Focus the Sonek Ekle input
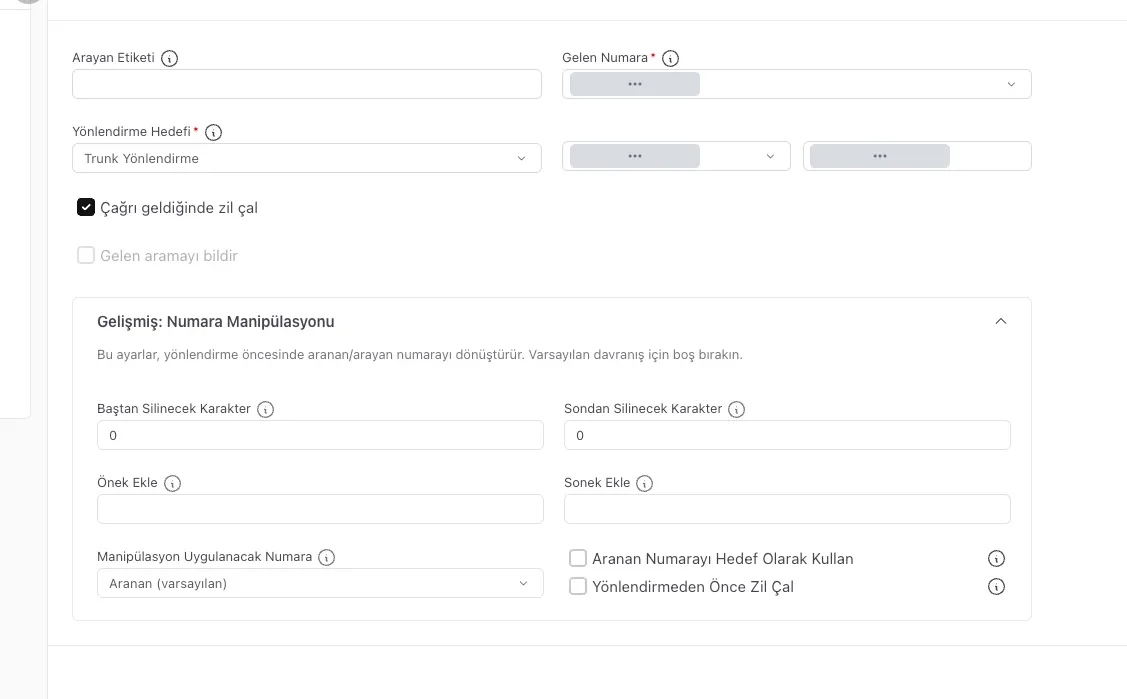1127x699 pixels. [x=787, y=509]
